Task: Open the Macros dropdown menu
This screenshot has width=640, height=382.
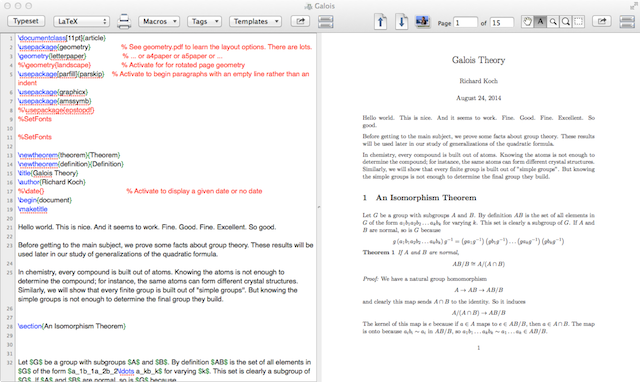Action: click(x=159, y=21)
